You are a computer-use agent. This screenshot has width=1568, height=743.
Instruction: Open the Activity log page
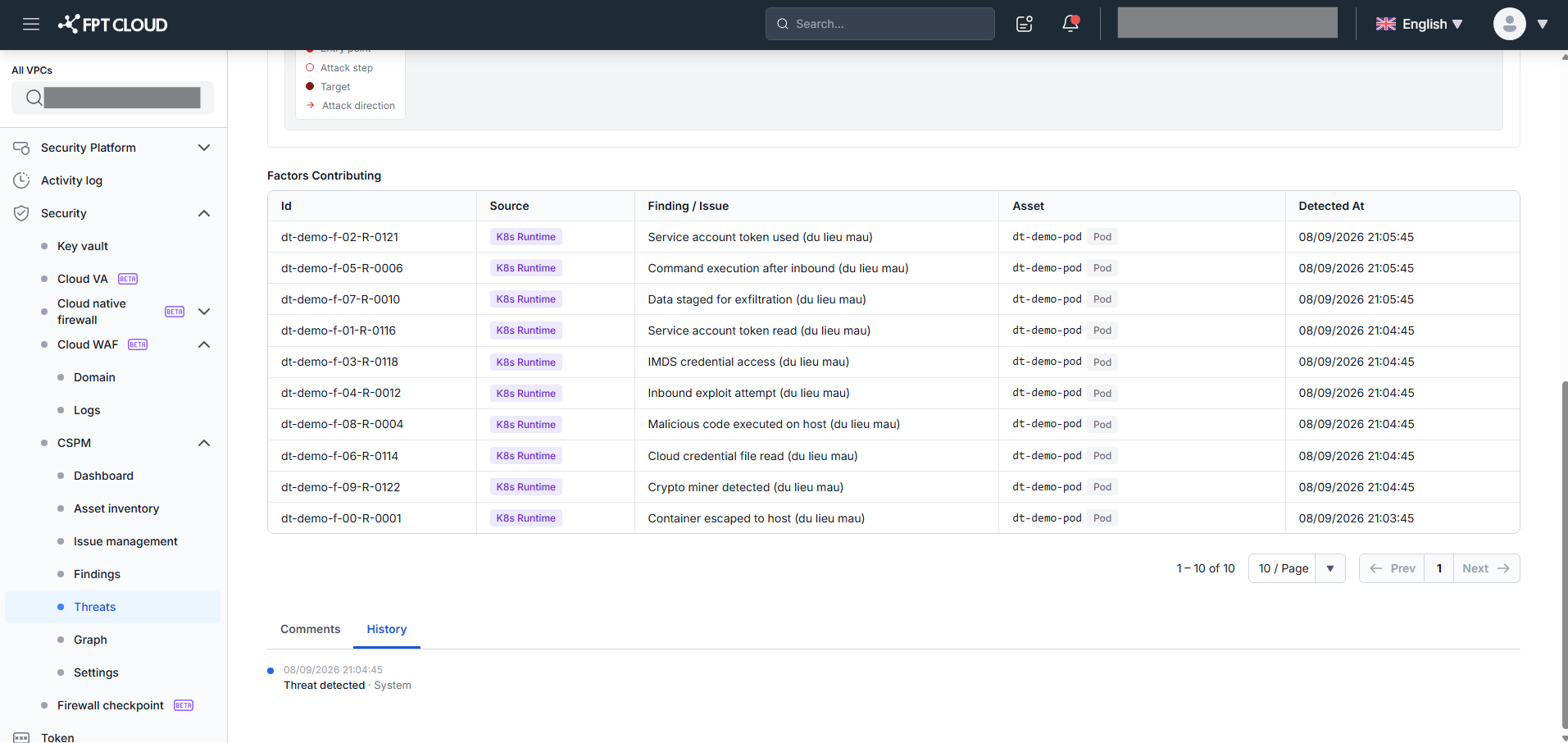click(71, 180)
